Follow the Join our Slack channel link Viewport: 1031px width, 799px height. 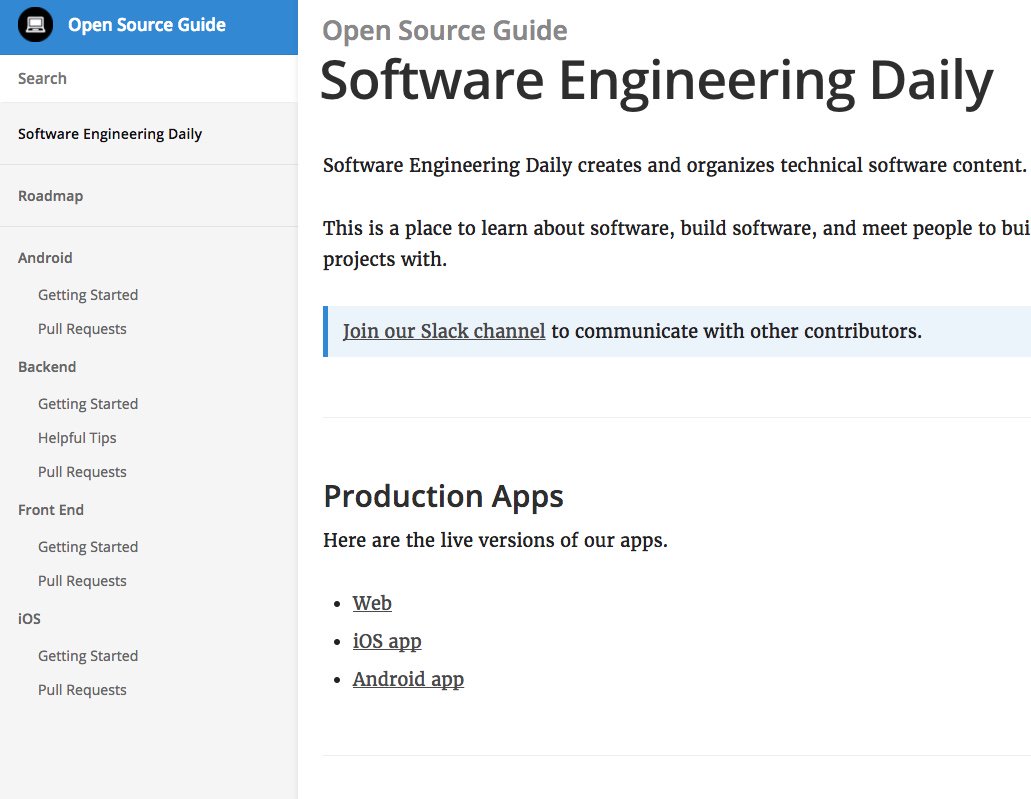click(x=444, y=331)
